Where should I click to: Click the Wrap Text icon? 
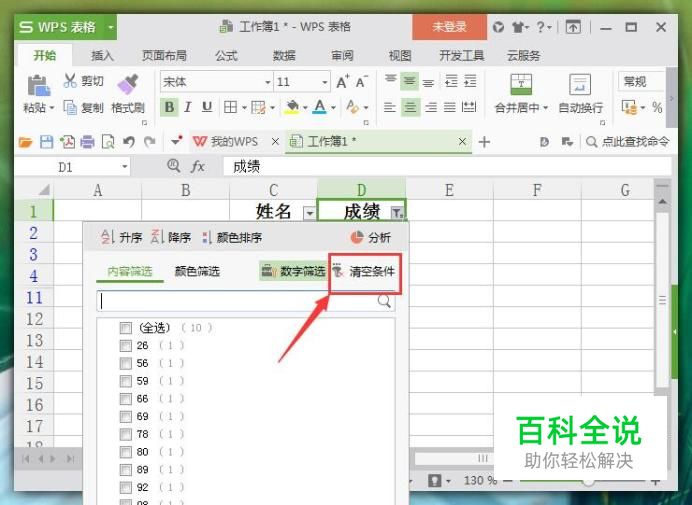(580, 84)
